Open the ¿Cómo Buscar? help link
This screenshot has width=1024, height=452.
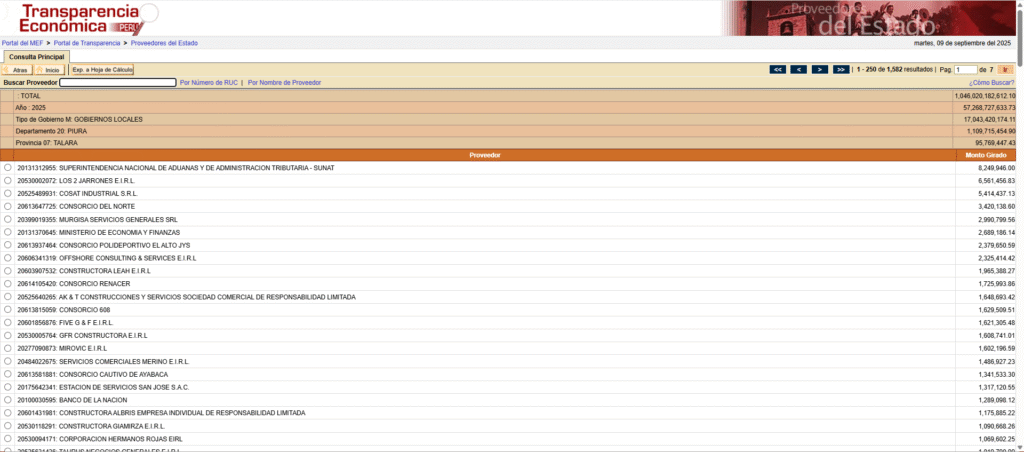[992, 83]
